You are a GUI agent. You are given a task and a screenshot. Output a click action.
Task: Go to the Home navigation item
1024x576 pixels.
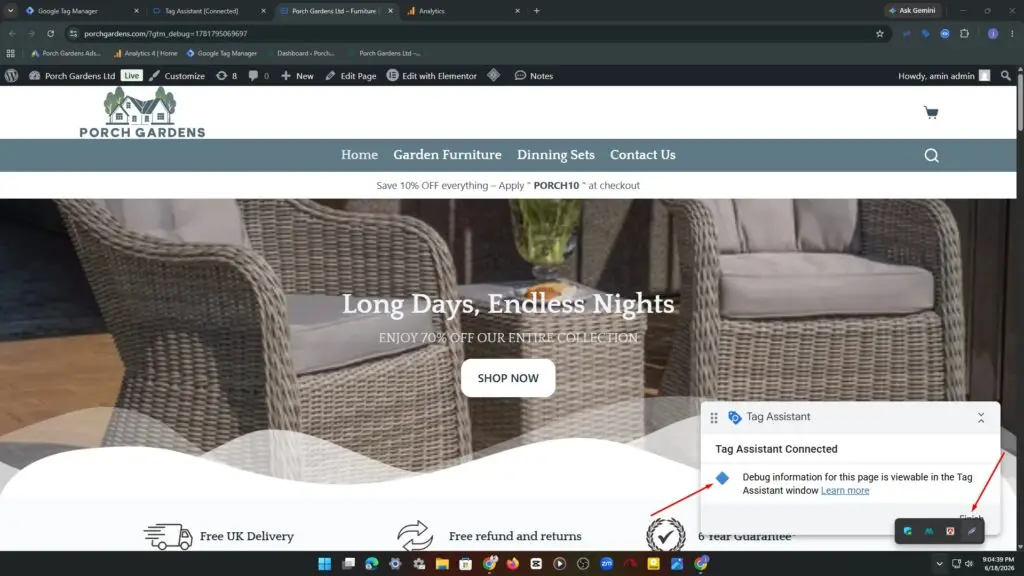[x=359, y=155]
